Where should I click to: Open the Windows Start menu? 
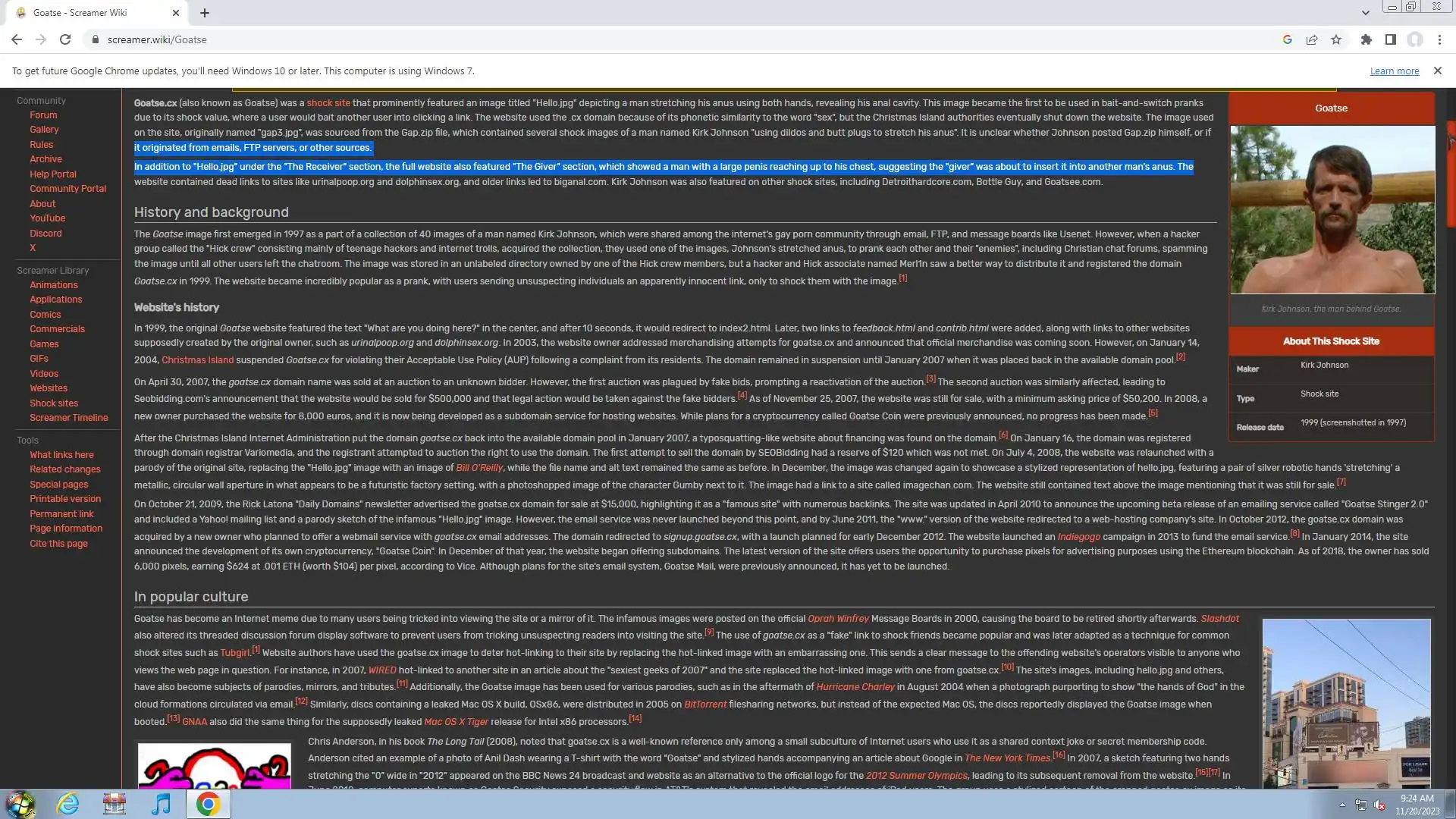(20, 804)
